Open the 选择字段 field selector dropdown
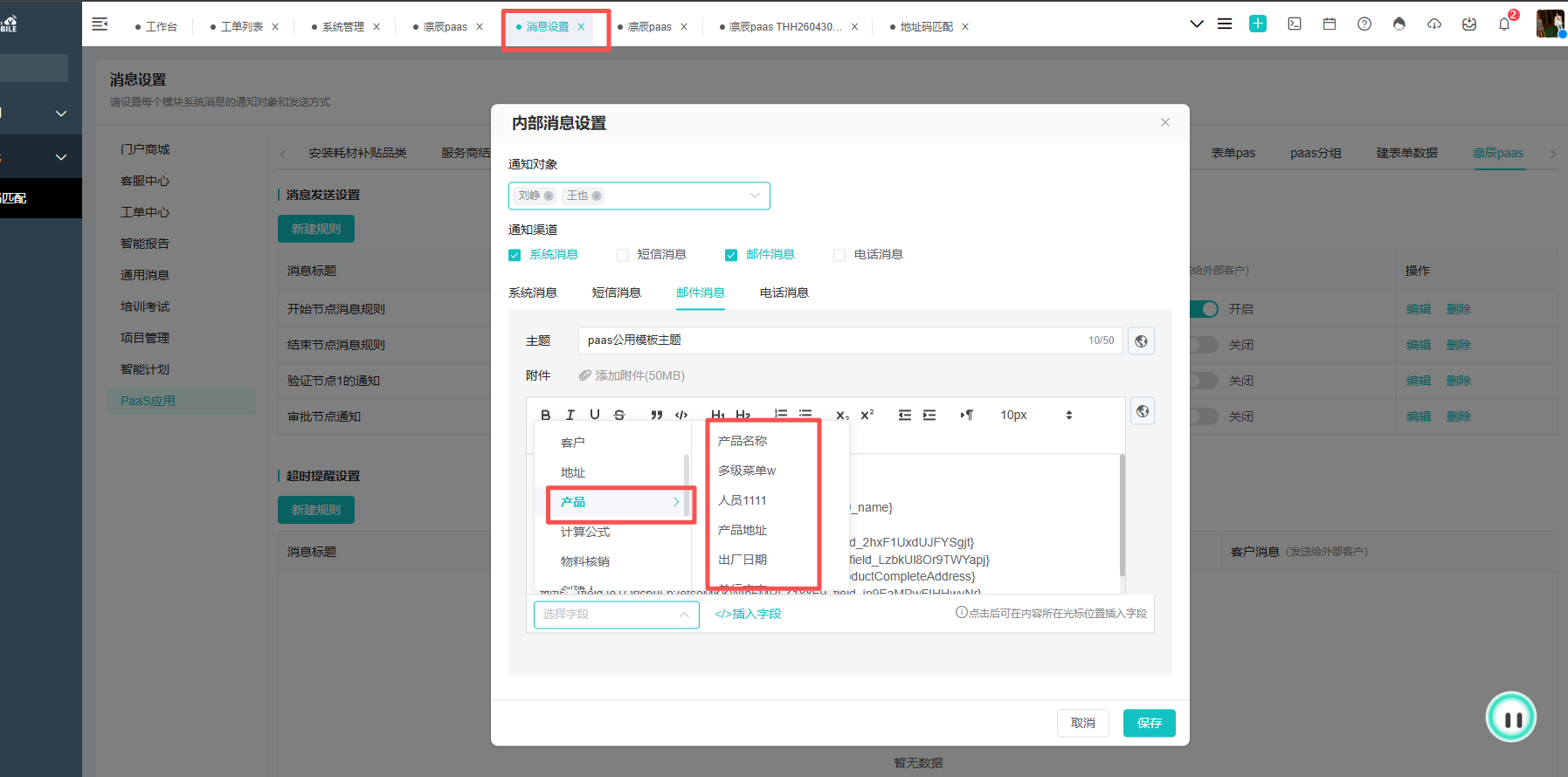Viewport: 1568px width, 777px height. [x=616, y=615]
